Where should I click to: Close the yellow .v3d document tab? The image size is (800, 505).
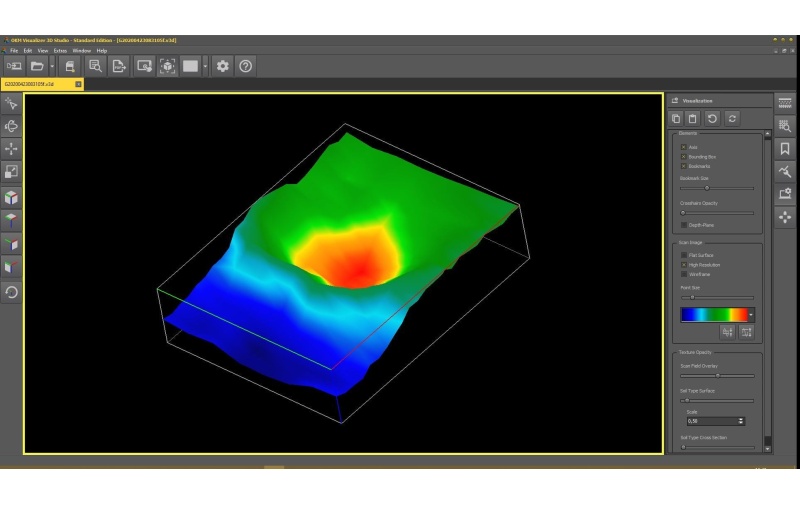tap(78, 84)
